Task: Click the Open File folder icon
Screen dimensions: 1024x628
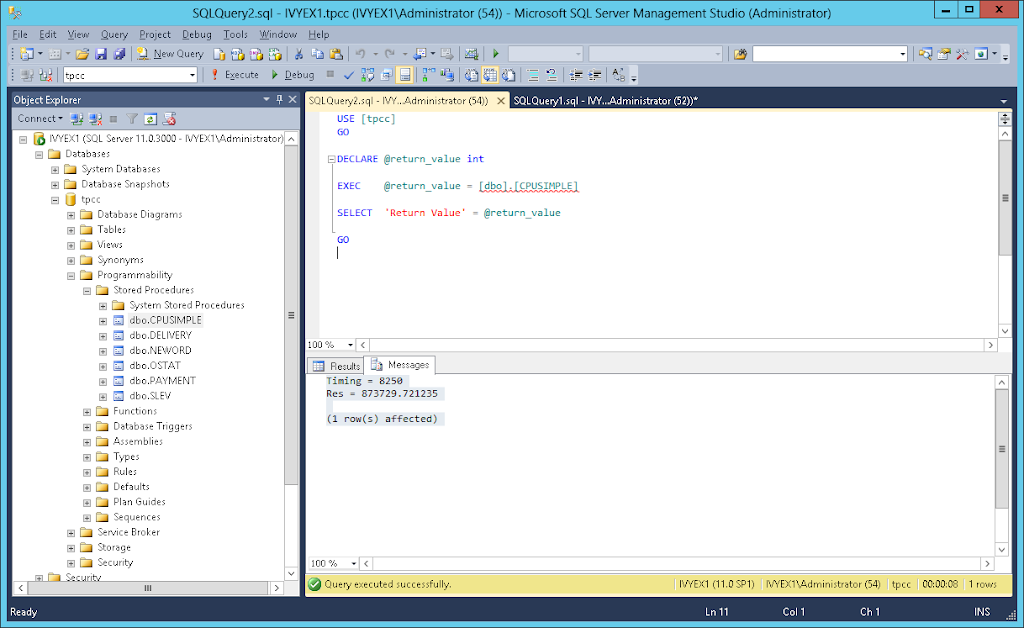Action: click(82, 54)
